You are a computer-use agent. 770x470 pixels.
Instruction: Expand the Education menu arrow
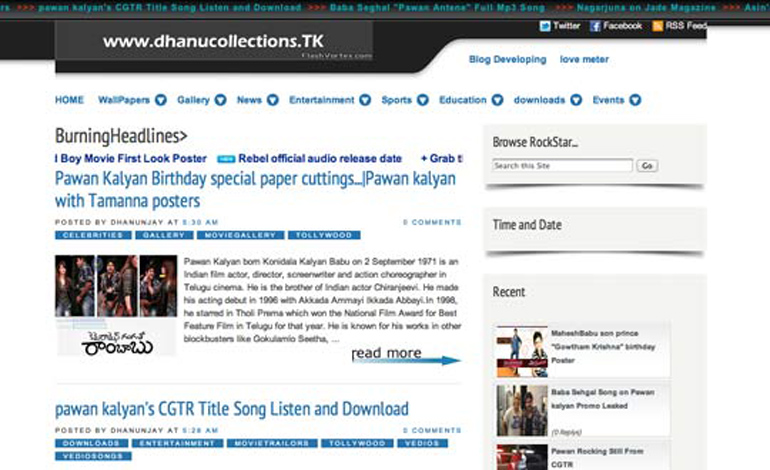click(497, 100)
